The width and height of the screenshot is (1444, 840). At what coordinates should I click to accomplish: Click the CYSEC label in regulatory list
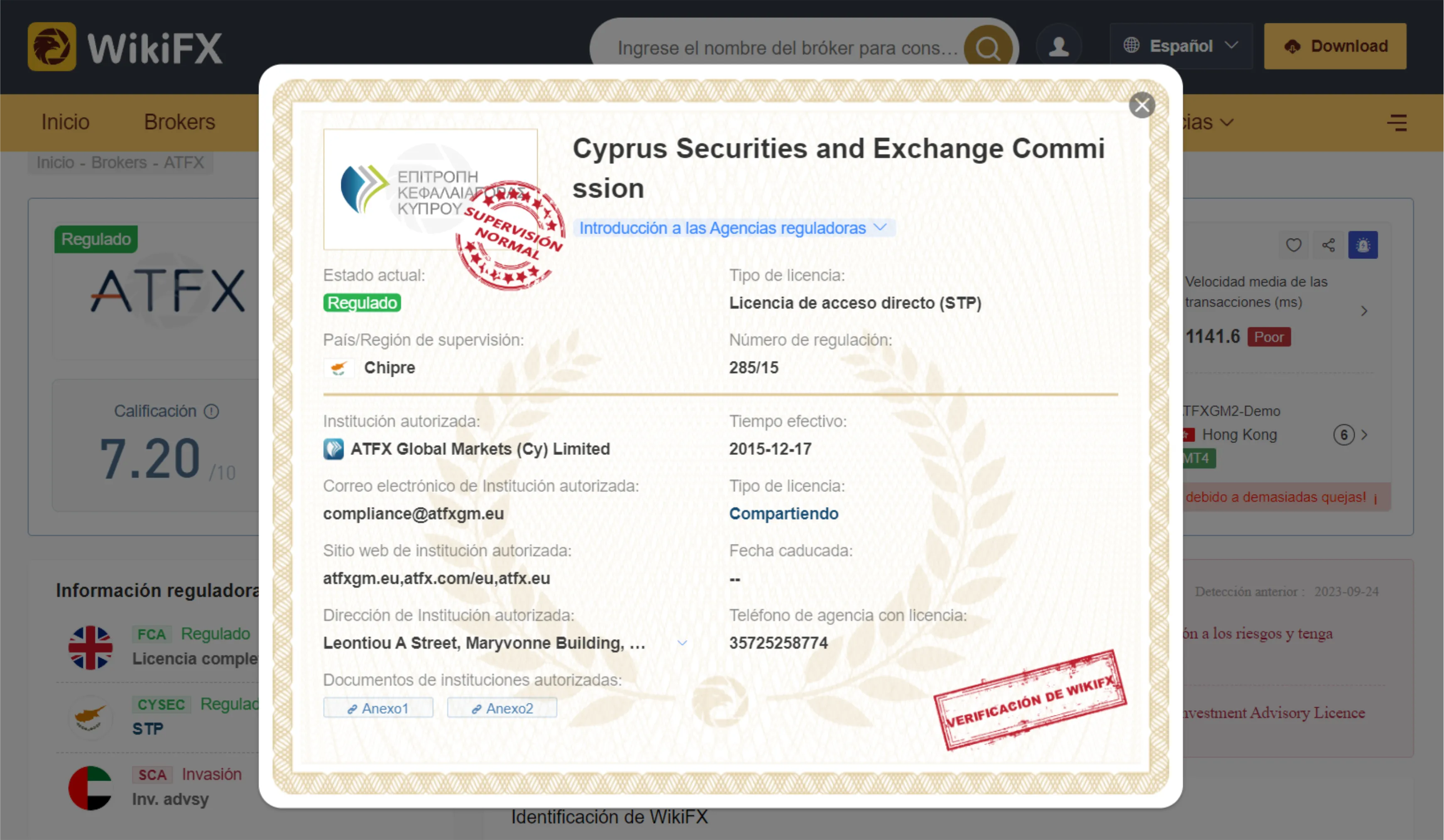coord(161,704)
